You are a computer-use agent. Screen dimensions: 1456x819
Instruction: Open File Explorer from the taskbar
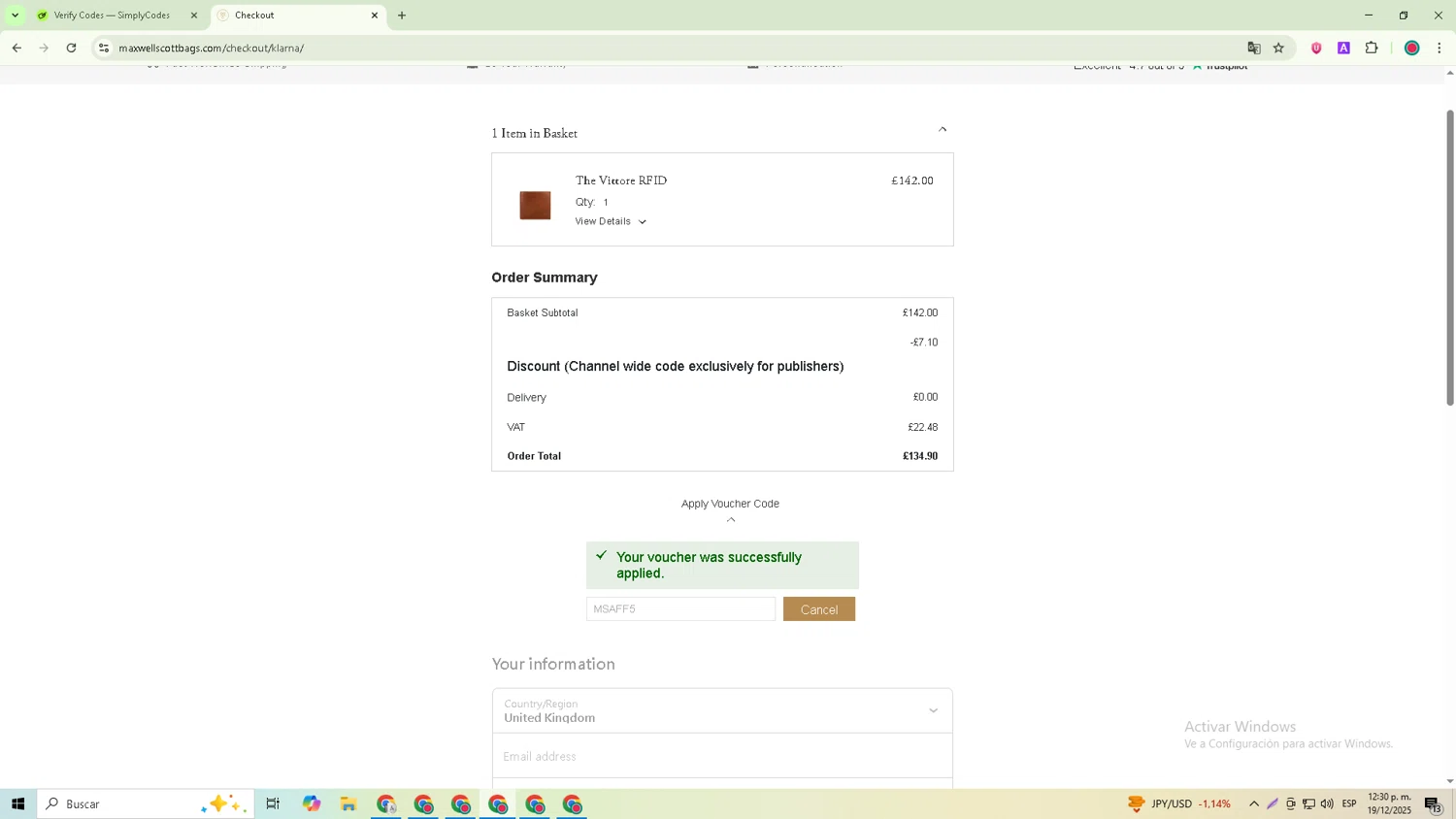pyautogui.click(x=348, y=803)
